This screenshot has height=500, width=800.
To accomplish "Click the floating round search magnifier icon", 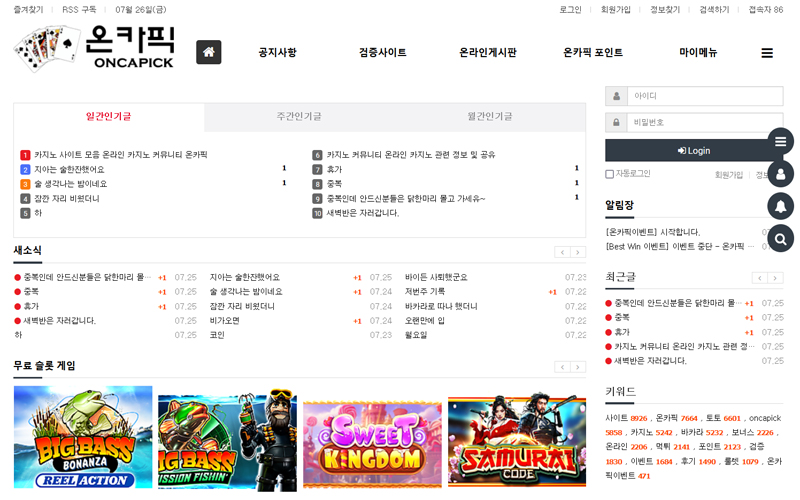I will [780, 238].
